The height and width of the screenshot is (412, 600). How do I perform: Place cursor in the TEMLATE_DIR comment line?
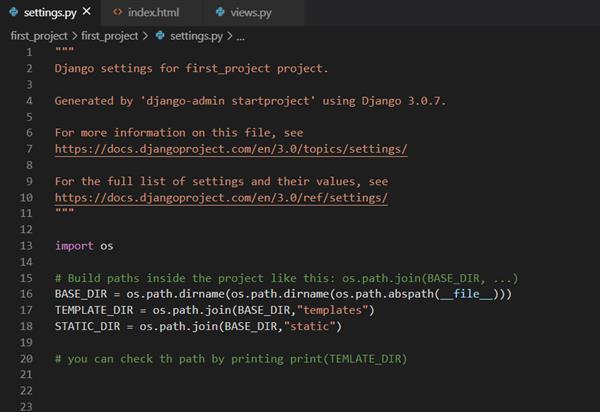230,358
